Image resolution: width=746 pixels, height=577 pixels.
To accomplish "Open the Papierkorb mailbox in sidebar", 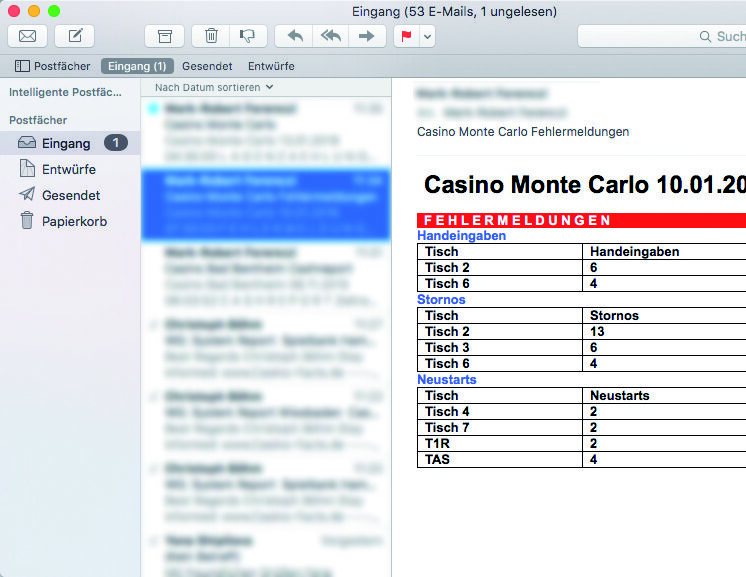I will click(x=74, y=221).
